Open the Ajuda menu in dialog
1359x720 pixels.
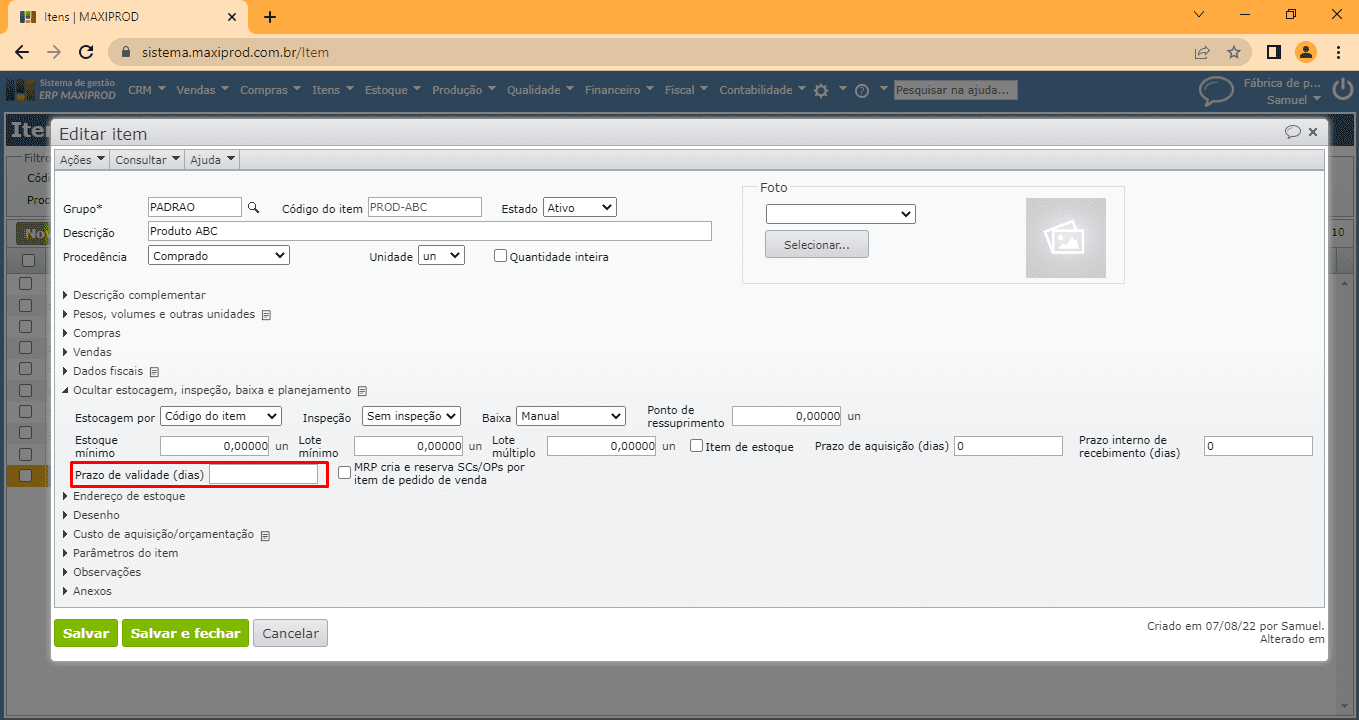coord(212,159)
